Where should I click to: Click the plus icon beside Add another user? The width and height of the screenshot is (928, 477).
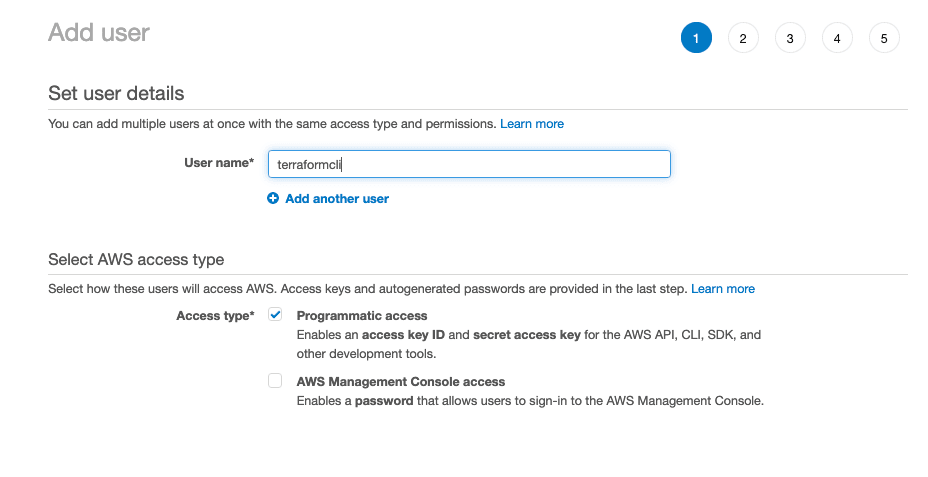click(x=273, y=199)
